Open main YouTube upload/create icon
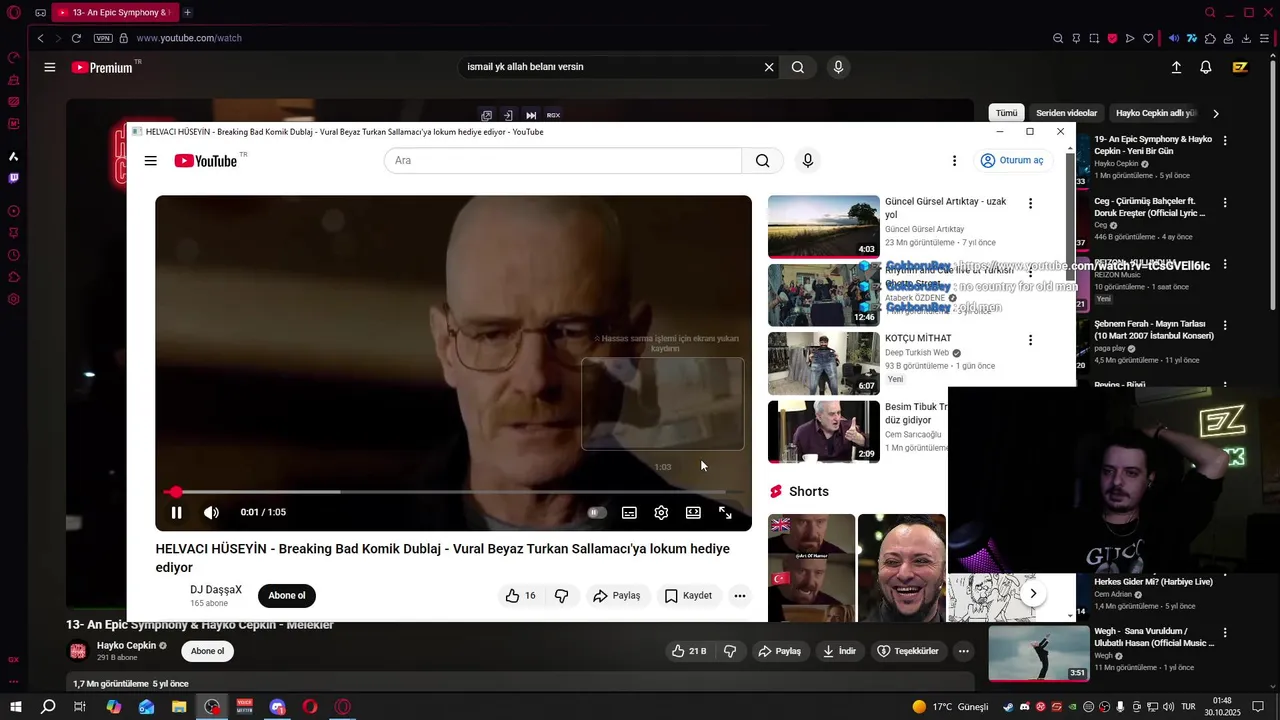Screen dimensions: 1280x720 tap(1176, 67)
